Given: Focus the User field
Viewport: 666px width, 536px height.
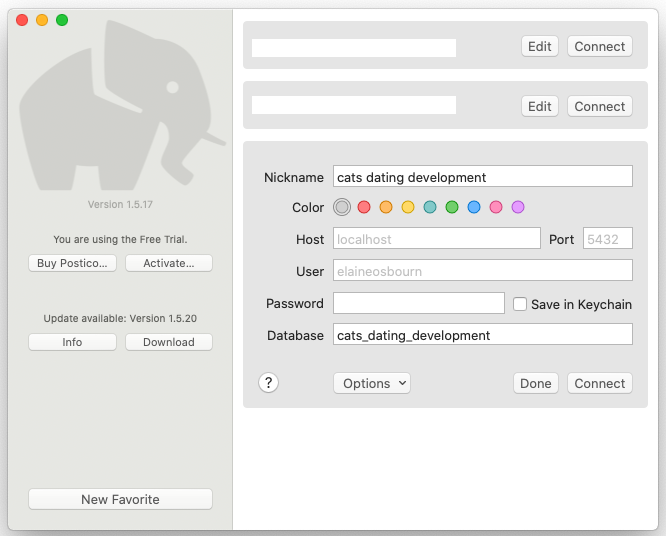Looking at the screenshot, I should pyautogui.click(x=483, y=271).
